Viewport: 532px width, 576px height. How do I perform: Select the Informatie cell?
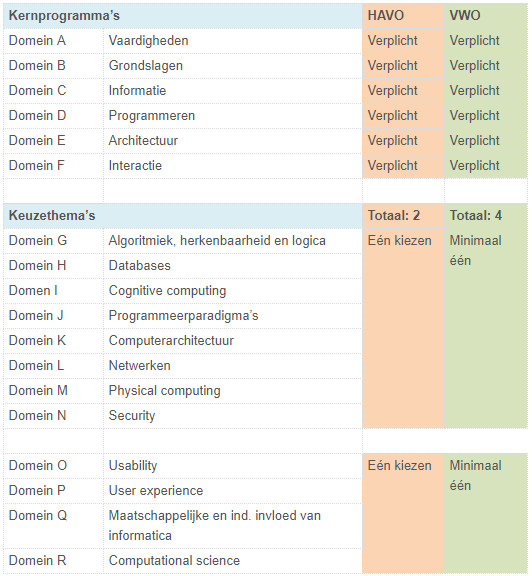coord(233,91)
